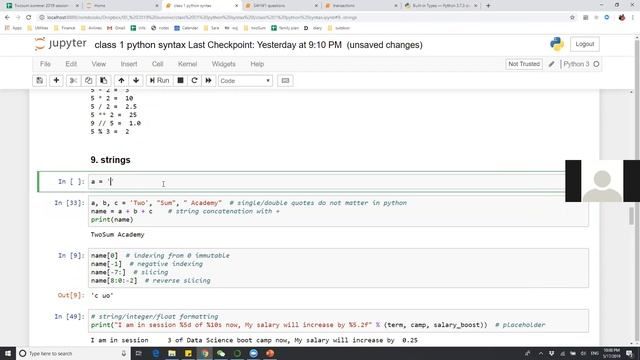Click the Not Trusted button
The image size is (640, 360).
(524, 64)
